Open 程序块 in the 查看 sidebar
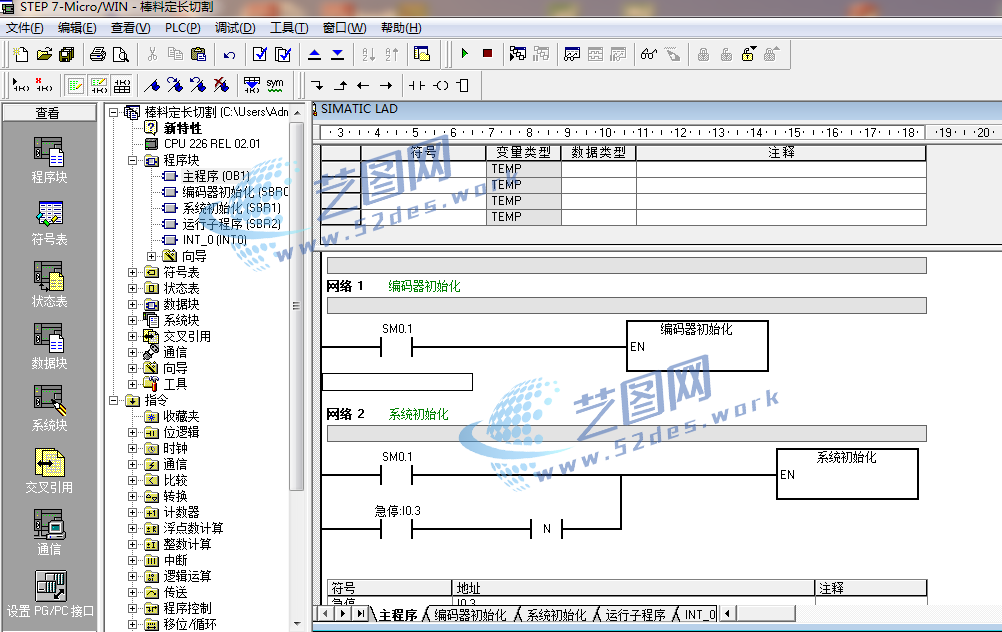 (49, 160)
